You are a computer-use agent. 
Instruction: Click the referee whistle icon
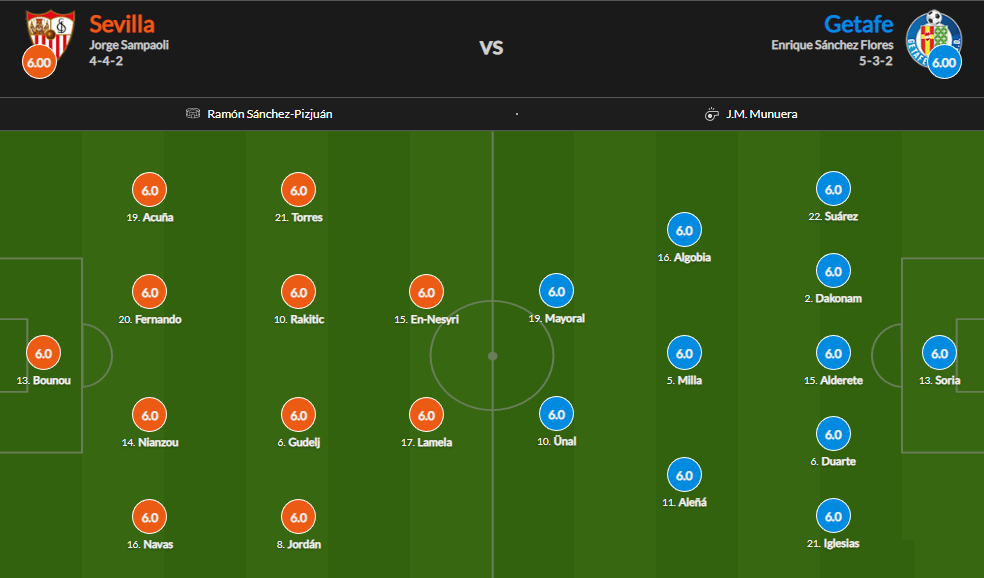point(711,114)
